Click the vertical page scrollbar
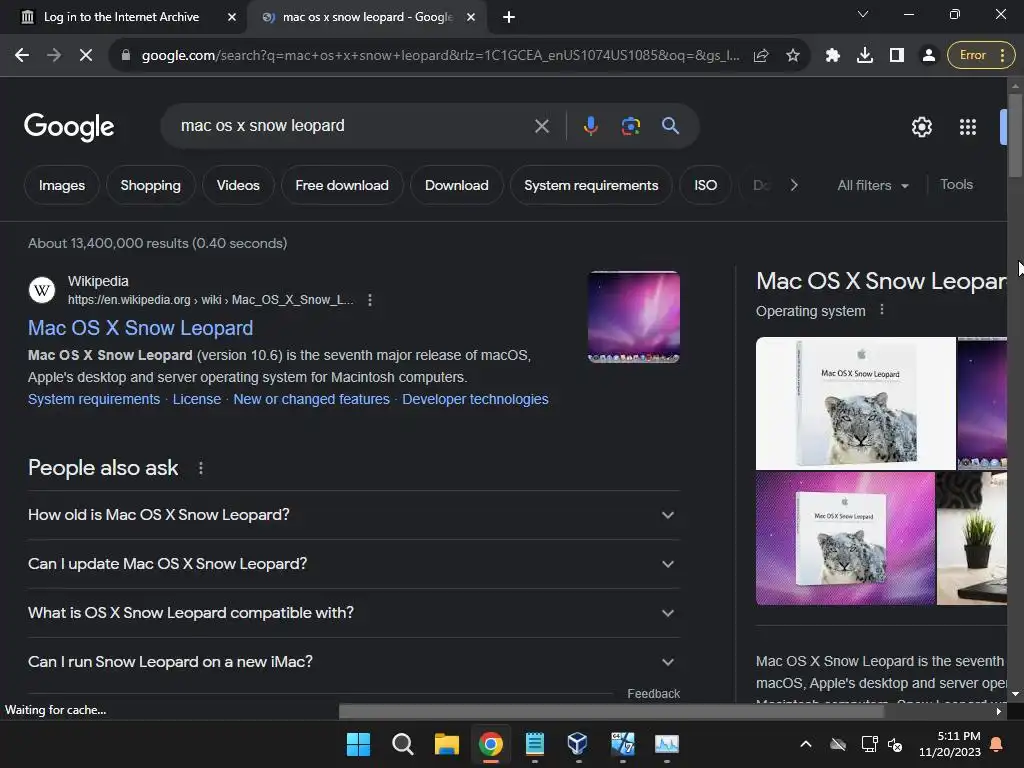 tap(1015, 135)
